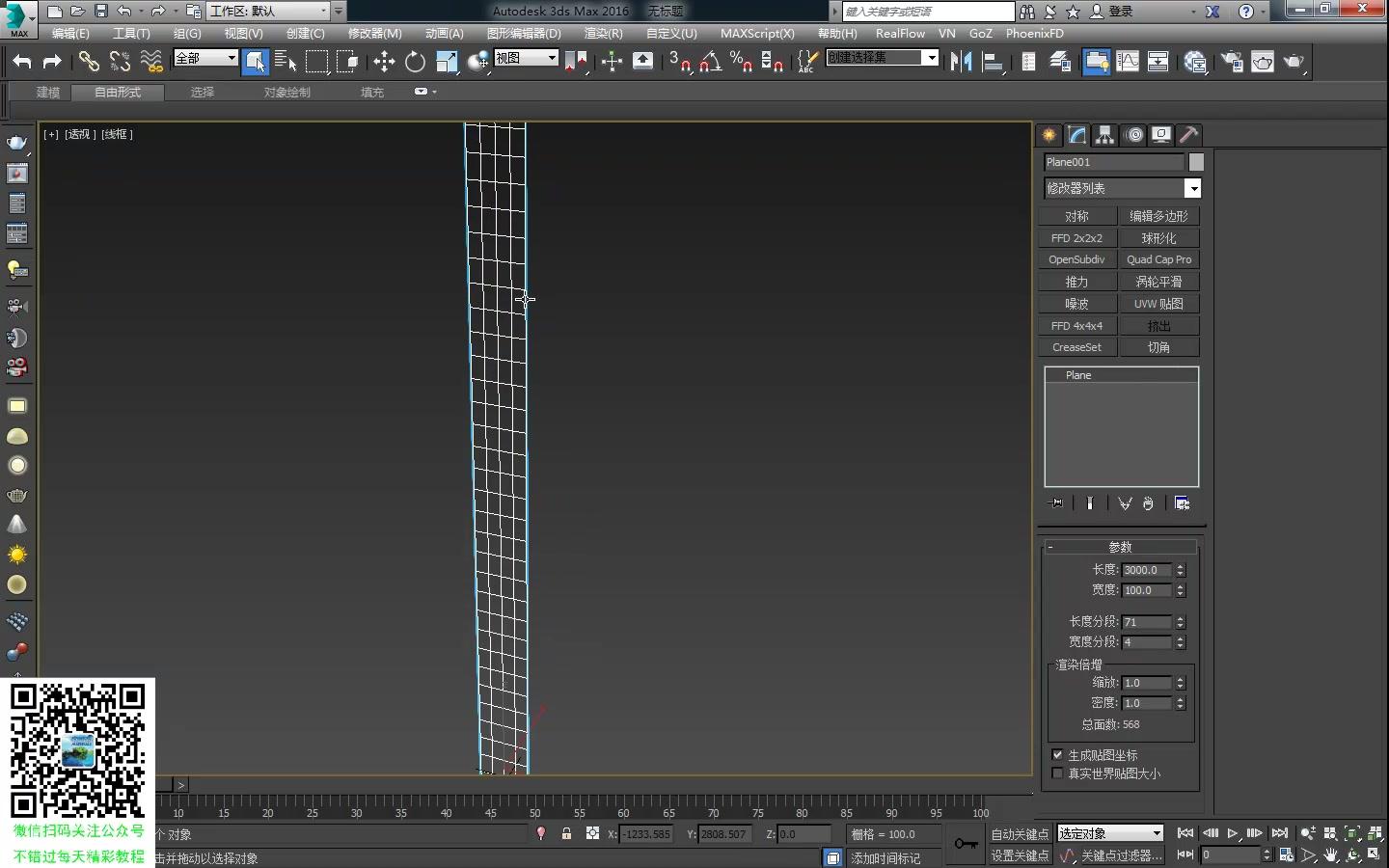
Task: Toggle Percent Snap icon
Action: (x=741, y=62)
